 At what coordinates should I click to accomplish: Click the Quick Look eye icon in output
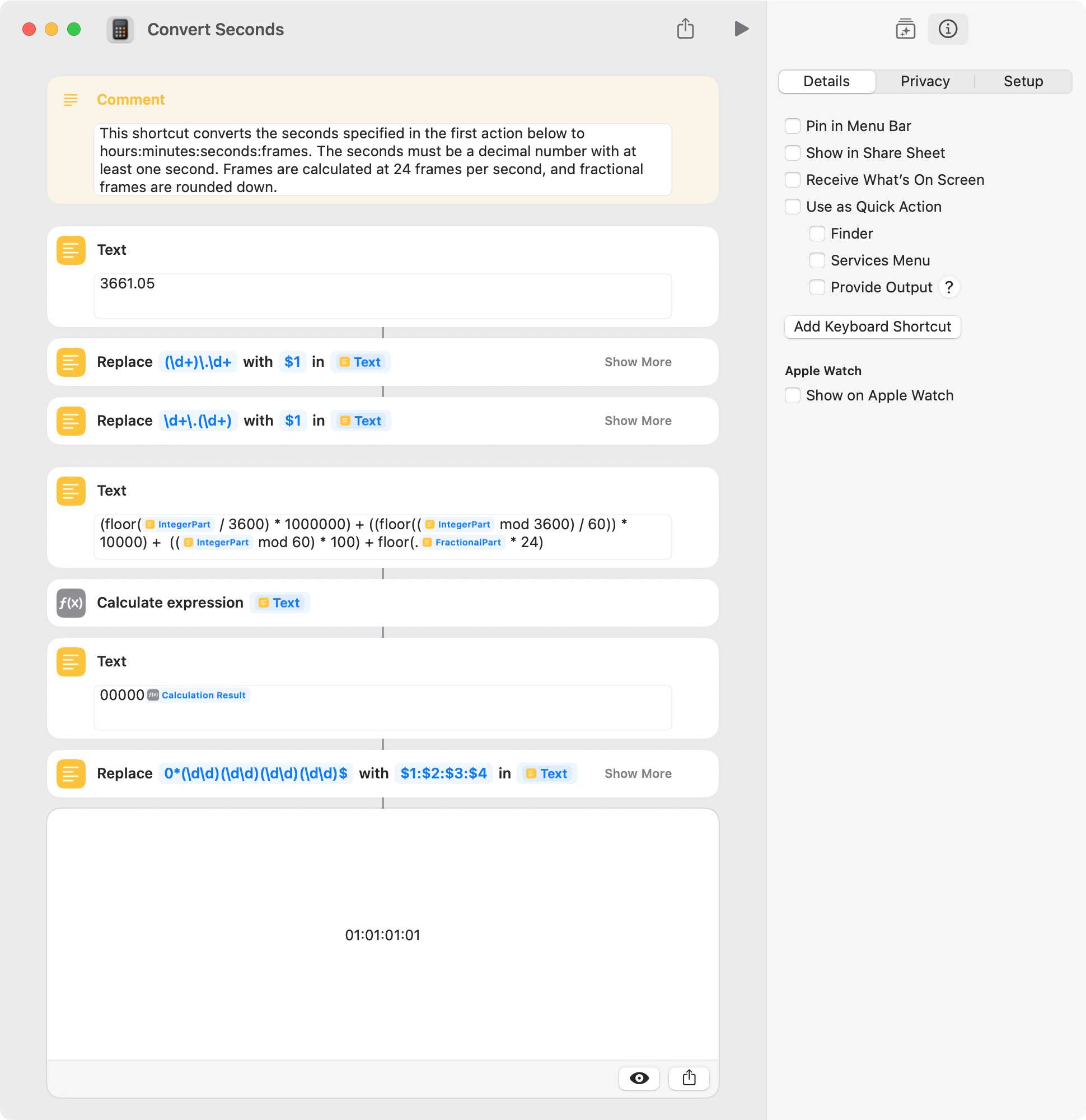[x=639, y=1079]
